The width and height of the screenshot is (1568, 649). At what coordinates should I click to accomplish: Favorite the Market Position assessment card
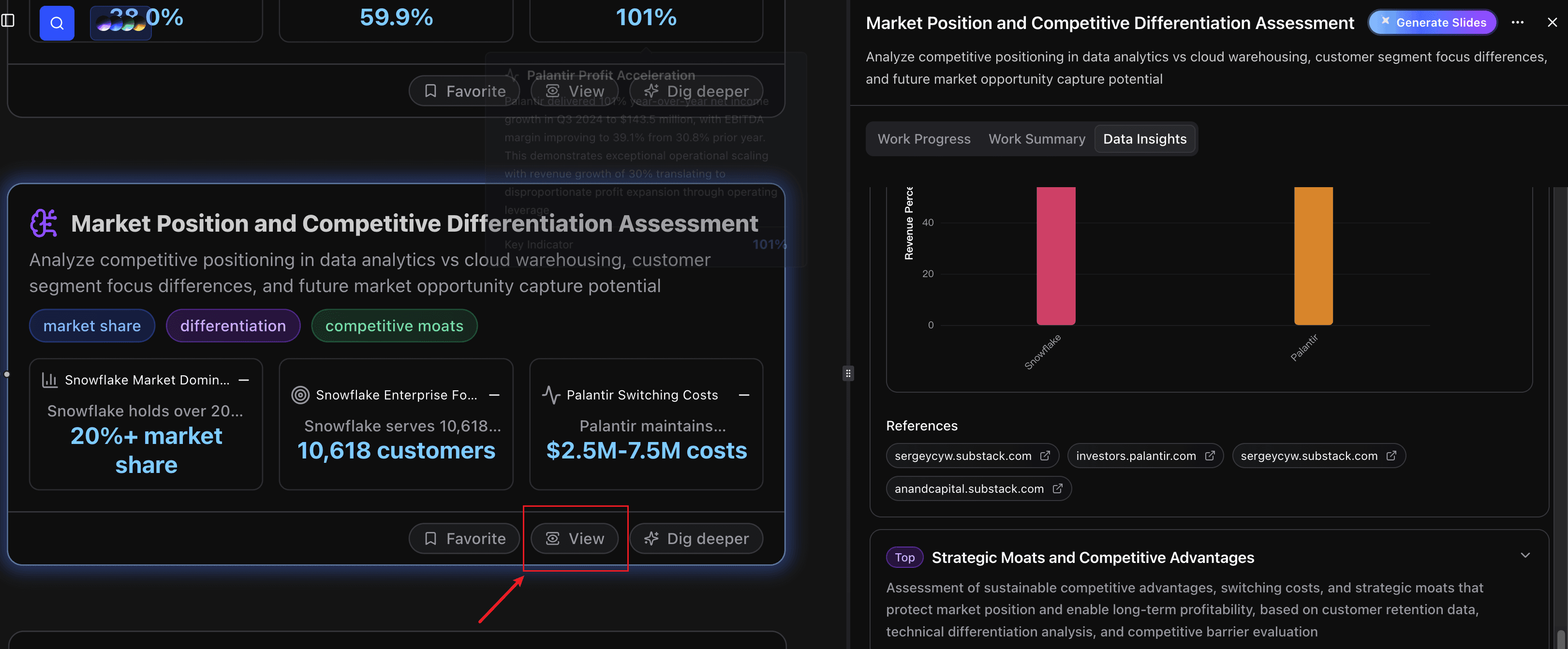coord(464,538)
